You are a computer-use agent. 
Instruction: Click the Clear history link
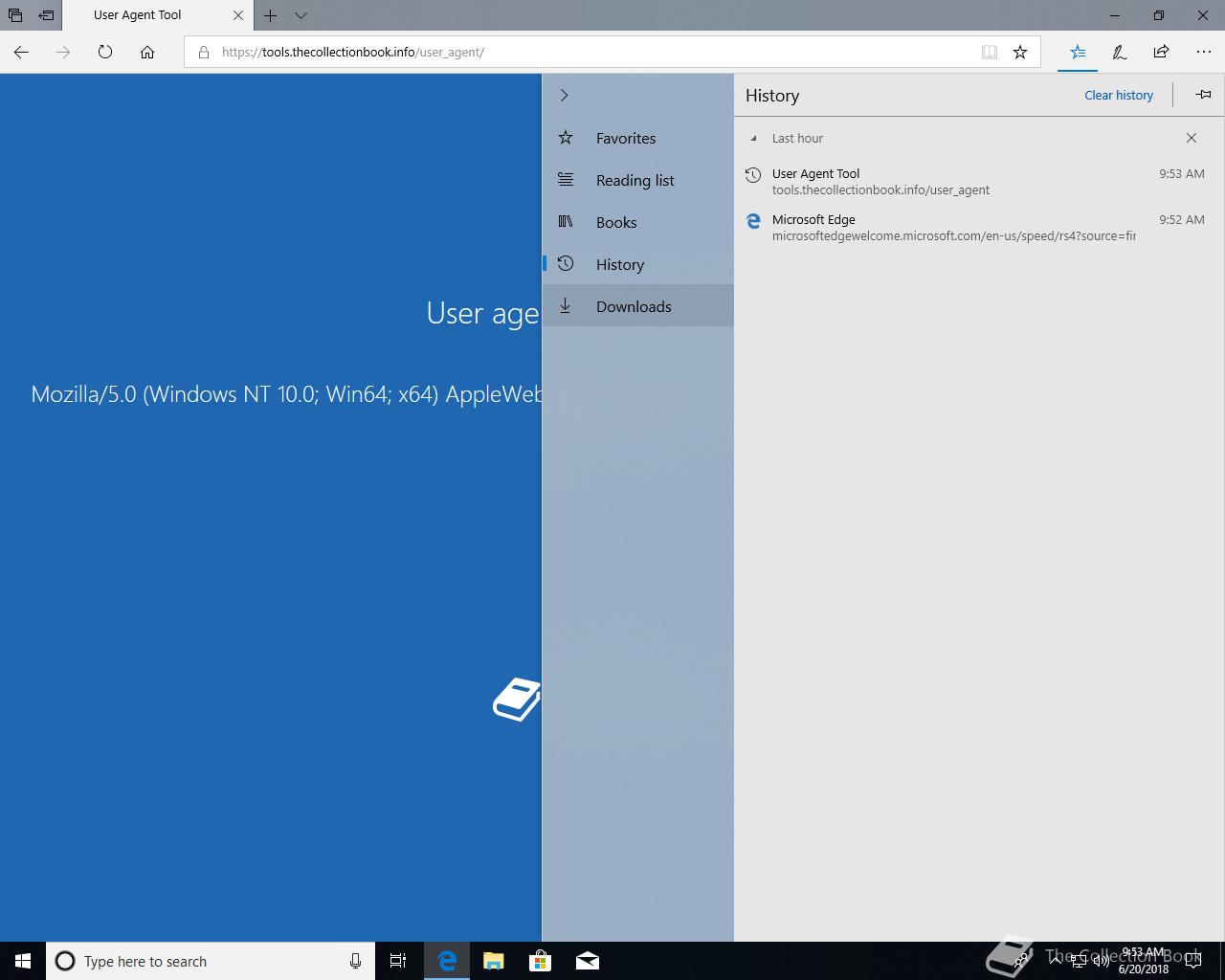coord(1119,95)
